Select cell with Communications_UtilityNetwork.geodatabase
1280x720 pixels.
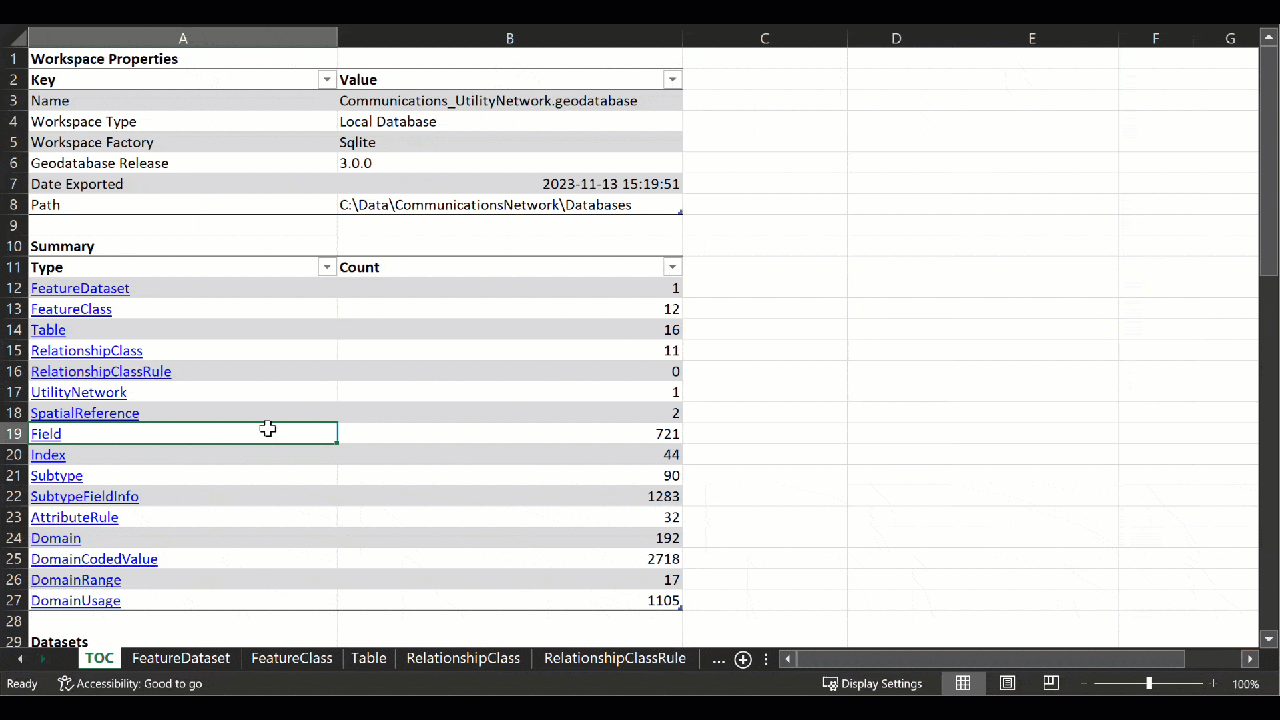[510, 101]
